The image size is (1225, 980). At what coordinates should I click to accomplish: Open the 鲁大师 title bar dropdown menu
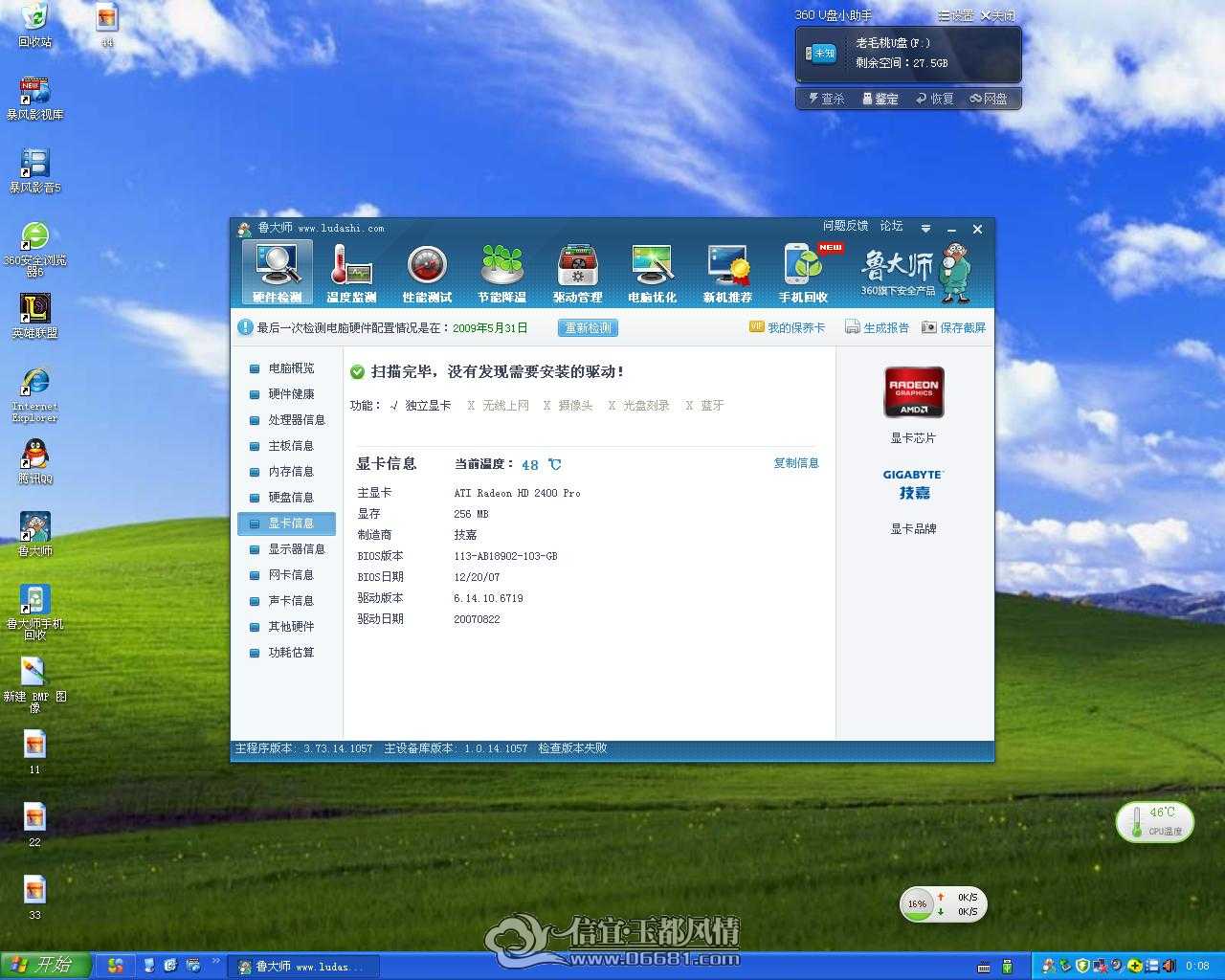[x=925, y=229]
